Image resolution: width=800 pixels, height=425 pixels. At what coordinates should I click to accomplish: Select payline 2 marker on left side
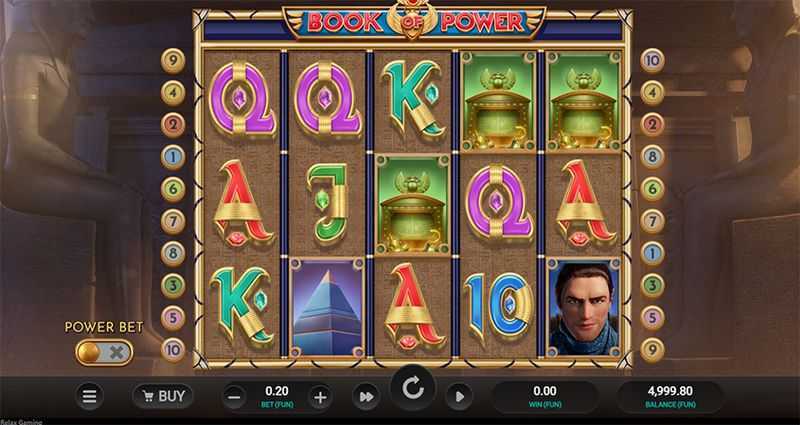[x=173, y=125]
